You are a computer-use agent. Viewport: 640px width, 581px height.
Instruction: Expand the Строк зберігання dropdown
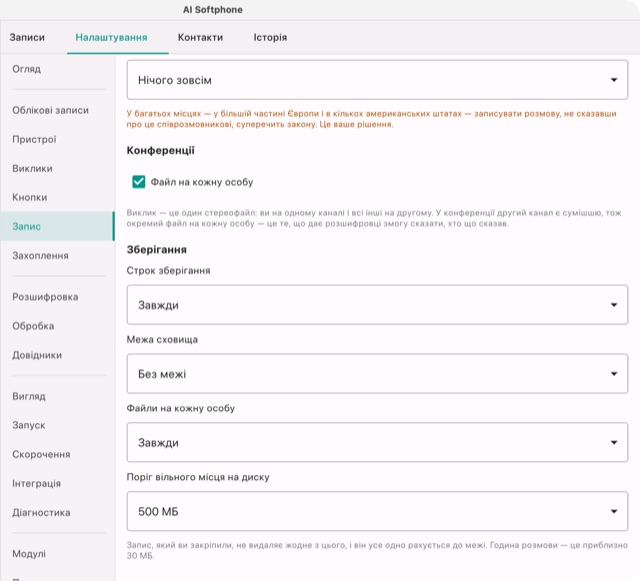coord(377,305)
